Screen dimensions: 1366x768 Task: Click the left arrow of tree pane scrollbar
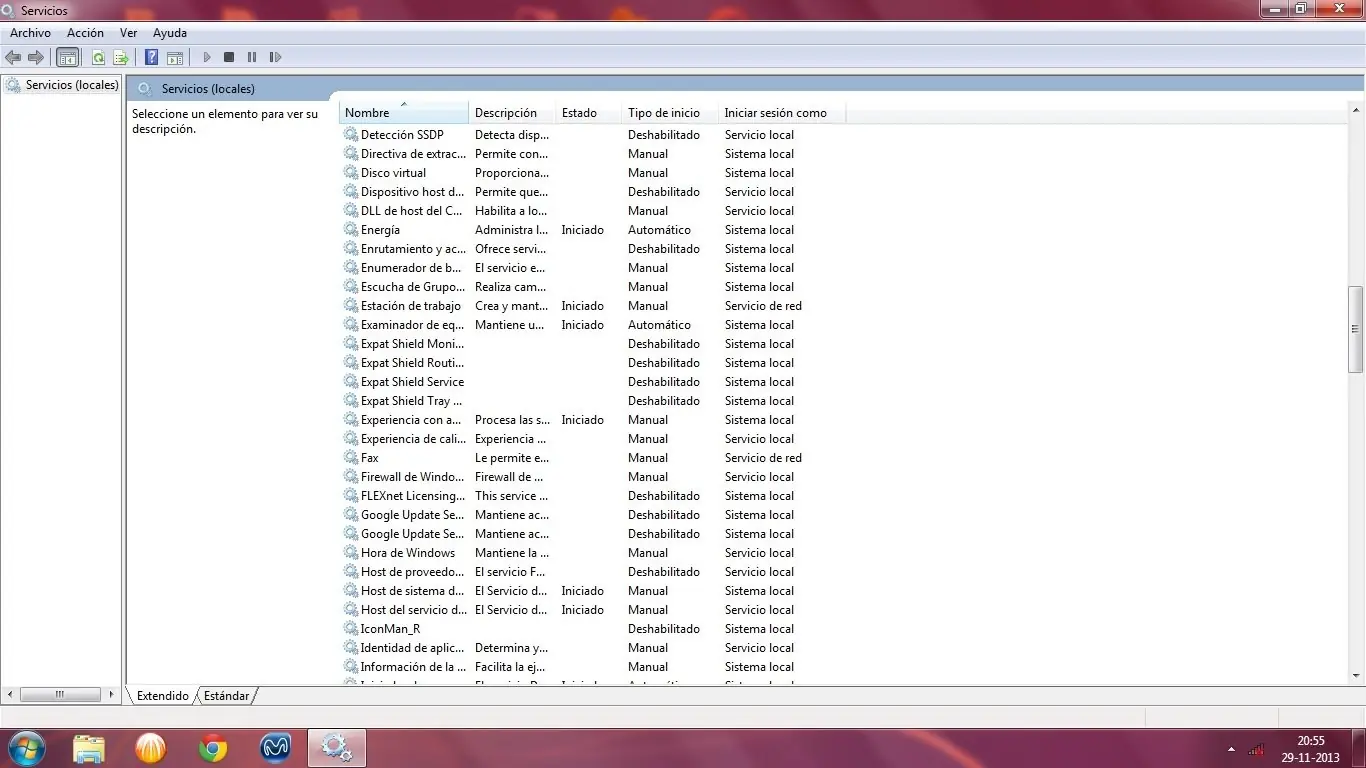tap(11, 694)
